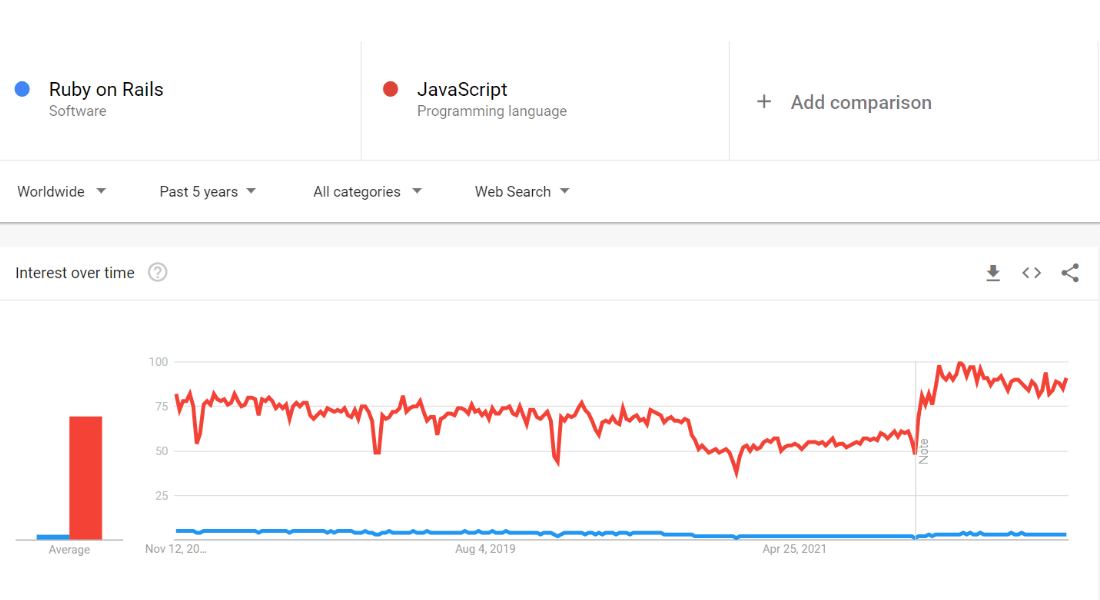Click the blue Ruby on Rails average bar

(x=52, y=537)
